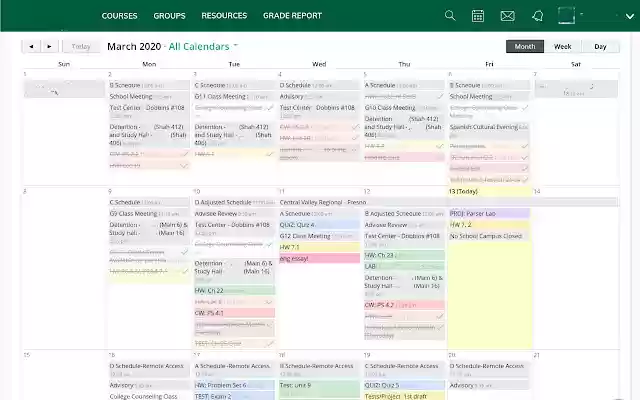Open the messages envelope icon

[x=507, y=16]
